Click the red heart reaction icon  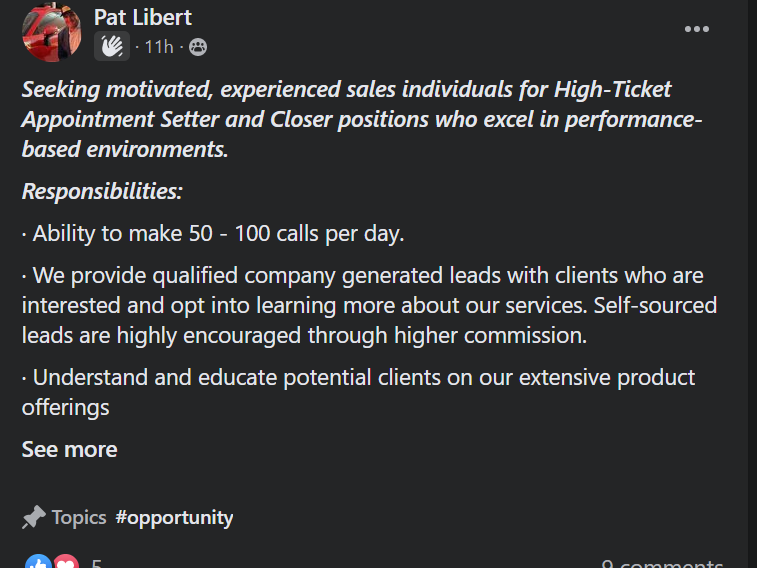coord(65,563)
